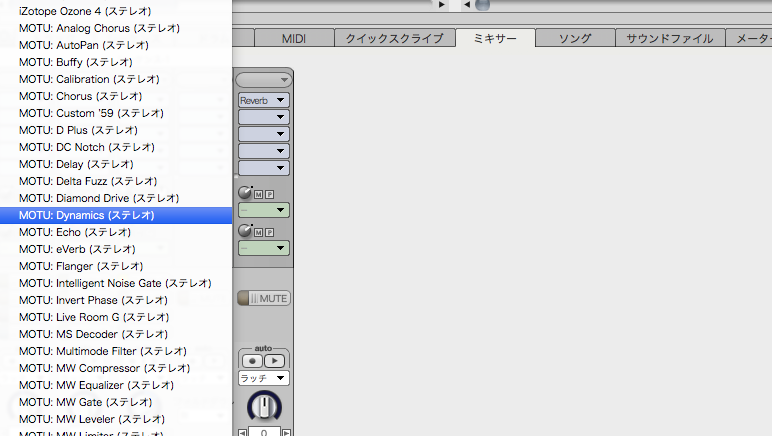This screenshot has height=436, width=772.
Task: Open second empty insert slot dropdown
Action: tap(263, 117)
